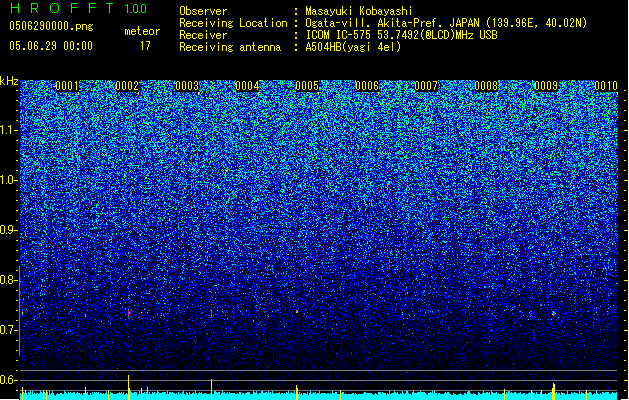Click the meteor echo below marker 0002
Viewport: 629px width, 400px height.
coord(129,313)
